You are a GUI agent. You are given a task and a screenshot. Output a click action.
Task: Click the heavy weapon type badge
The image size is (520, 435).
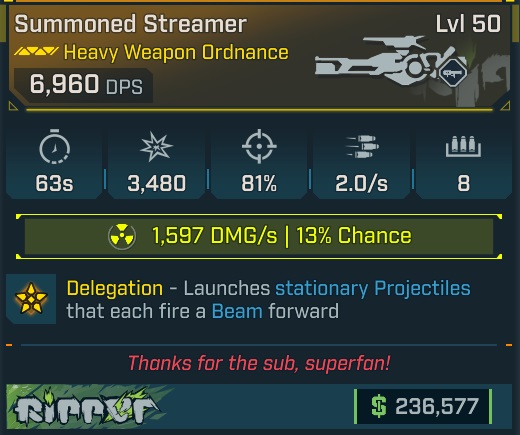tap(452, 72)
